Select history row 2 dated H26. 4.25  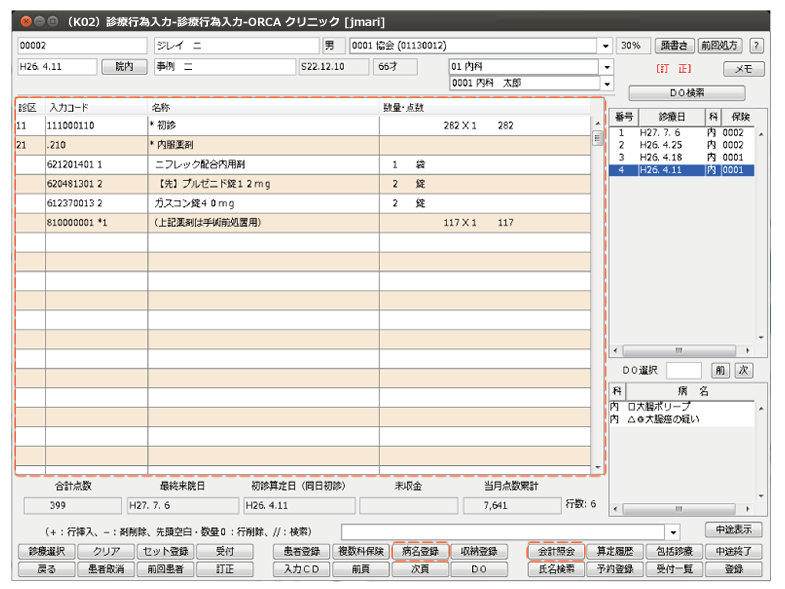tap(682, 145)
